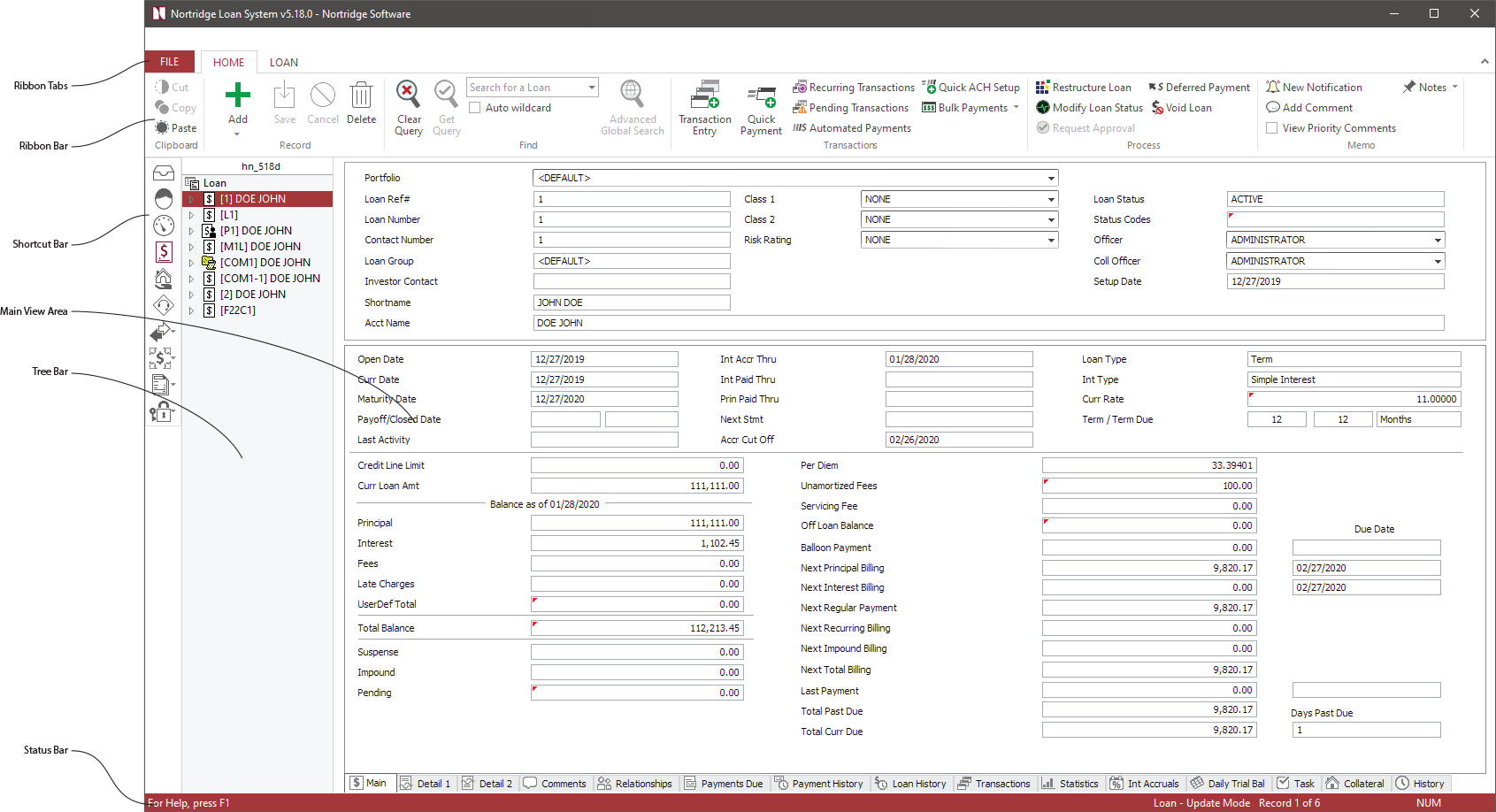Image resolution: width=1496 pixels, height=812 pixels.
Task: Open the Relationships tab
Action: coord(635,784)
